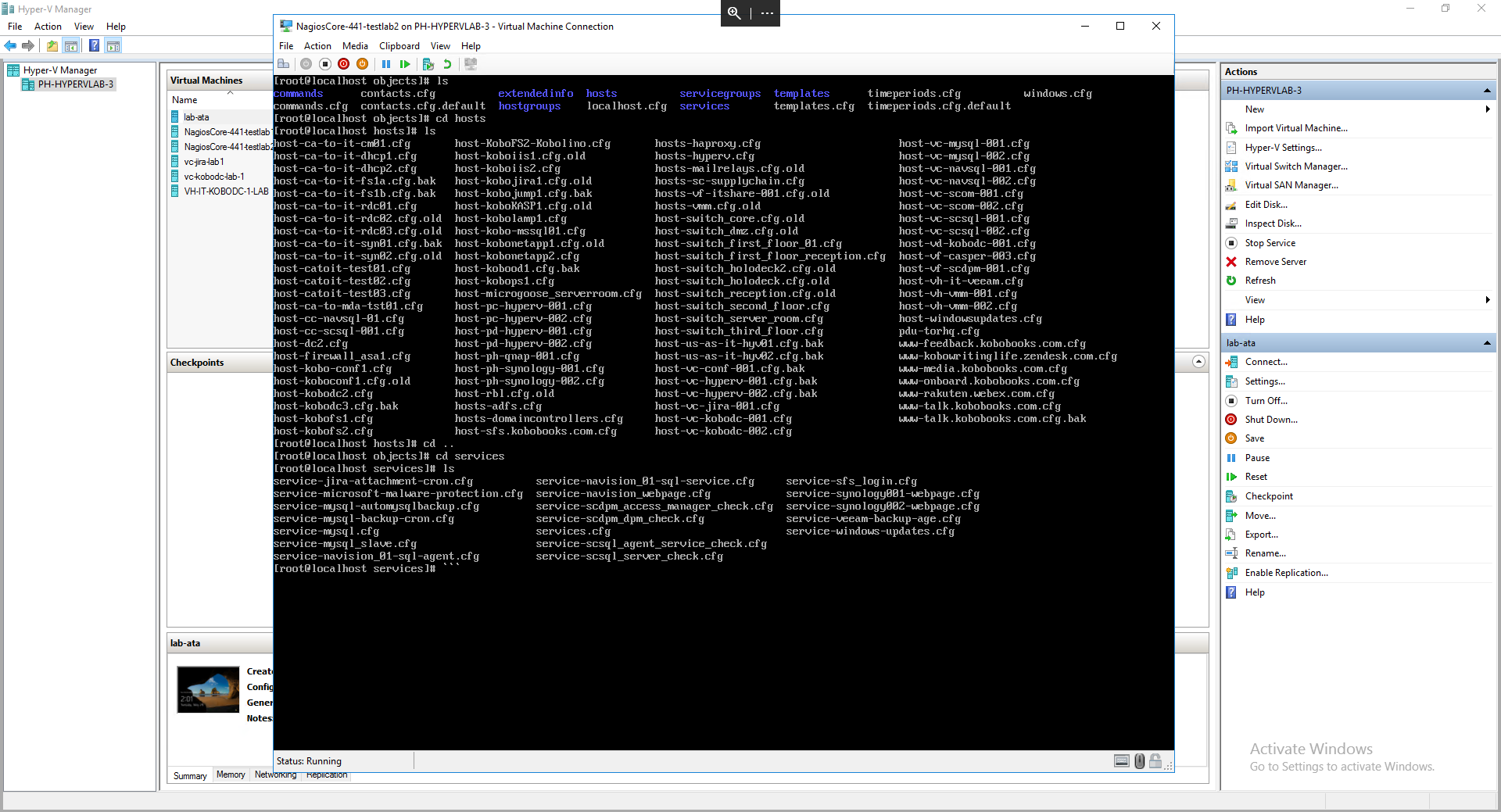
Task: Click Shut Down... in lab-ata actions
Action: 1271,420
